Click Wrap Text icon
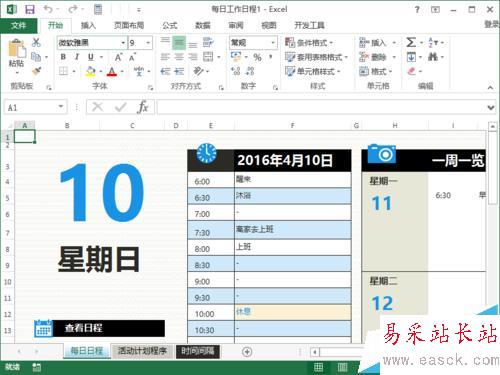The image size is (500, 375). coord(208,42)
